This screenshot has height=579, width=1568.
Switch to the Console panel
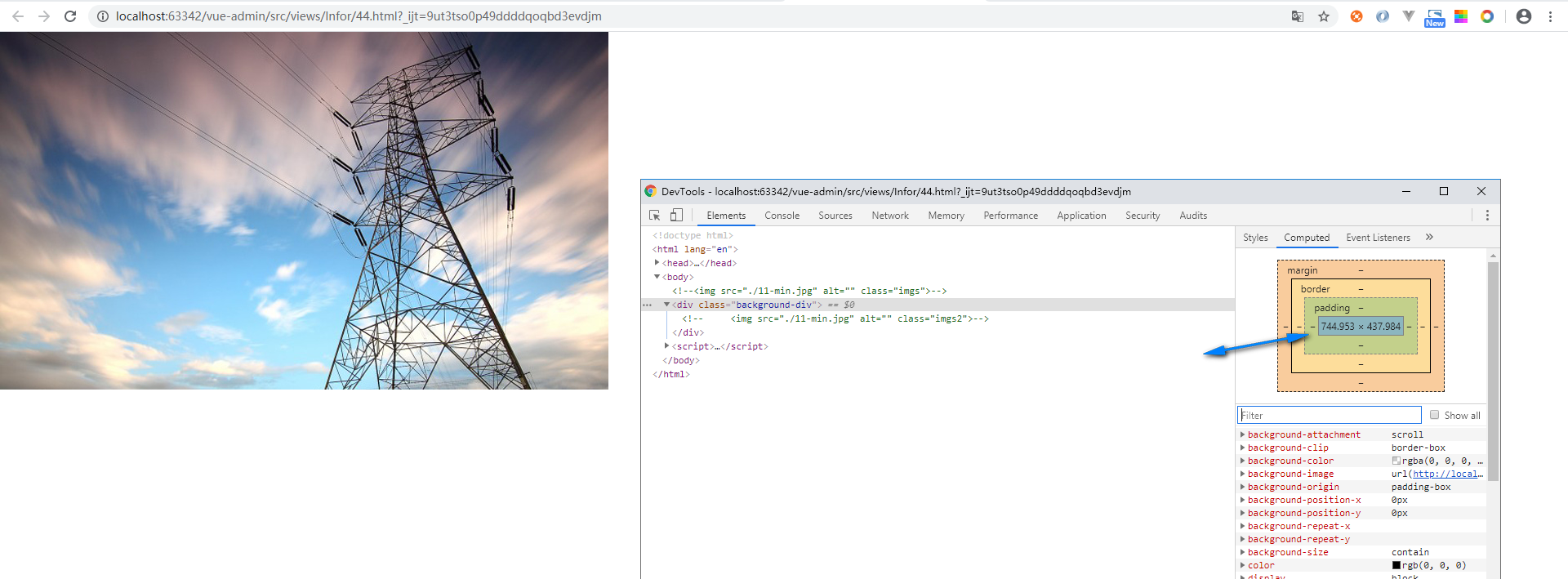(782, 216)
